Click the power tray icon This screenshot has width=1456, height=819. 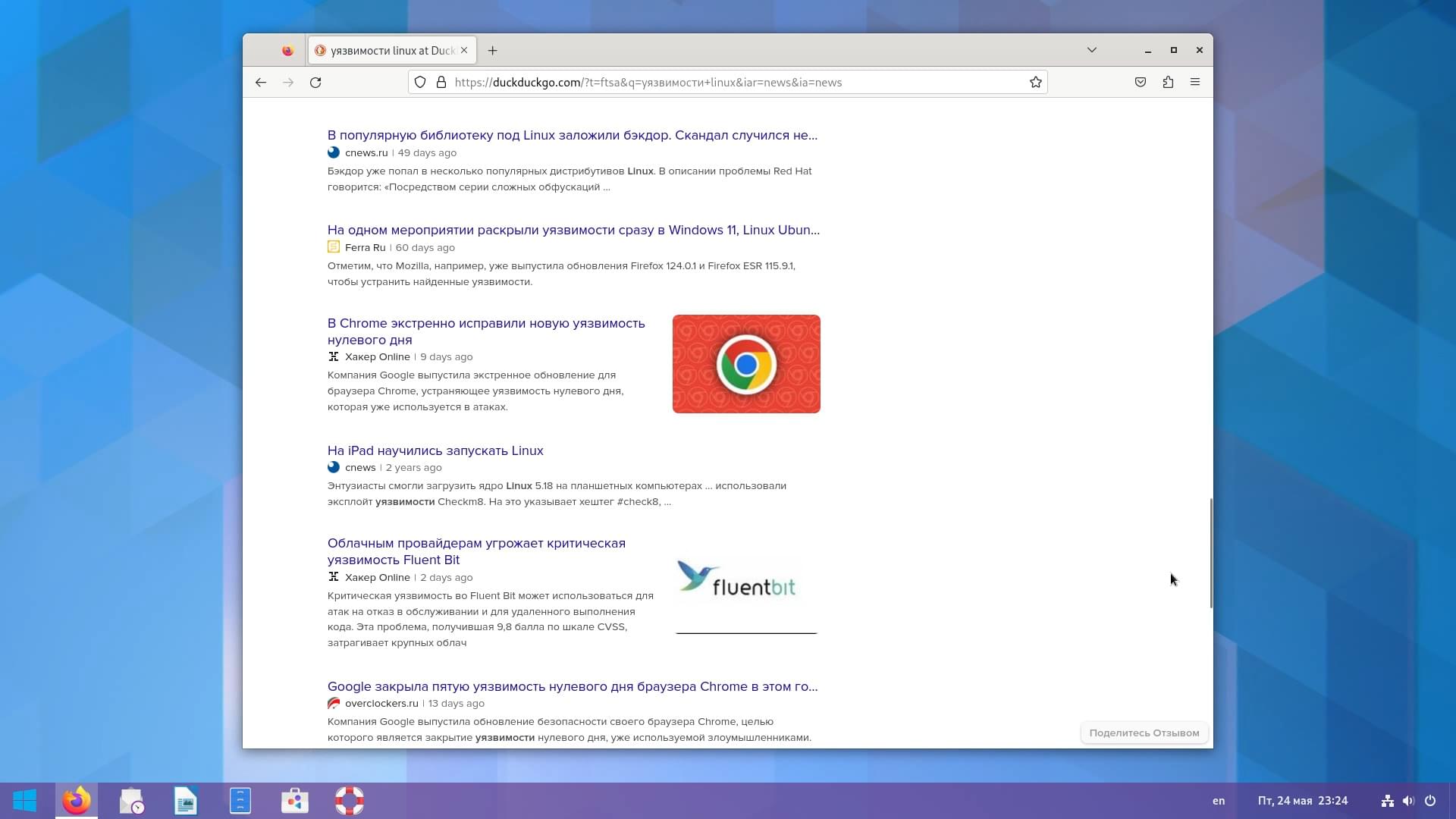pos(1430,801)
